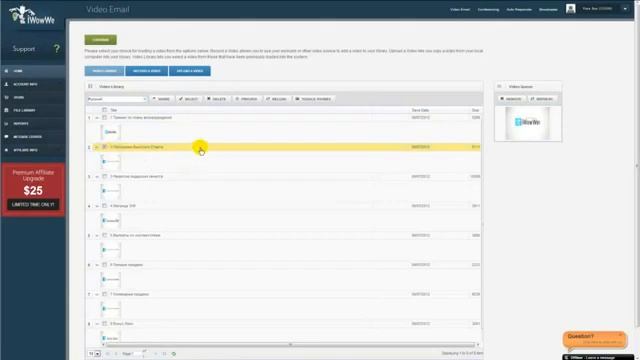Sort by the Title column header
640x360 pixels.
[114, 110]
